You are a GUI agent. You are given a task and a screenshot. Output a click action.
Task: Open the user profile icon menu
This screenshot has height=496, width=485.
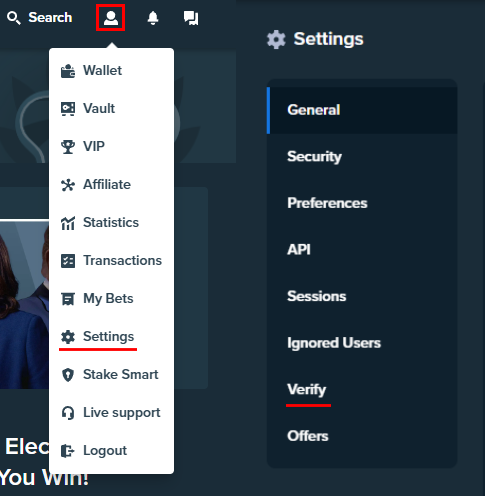[111, 18]
